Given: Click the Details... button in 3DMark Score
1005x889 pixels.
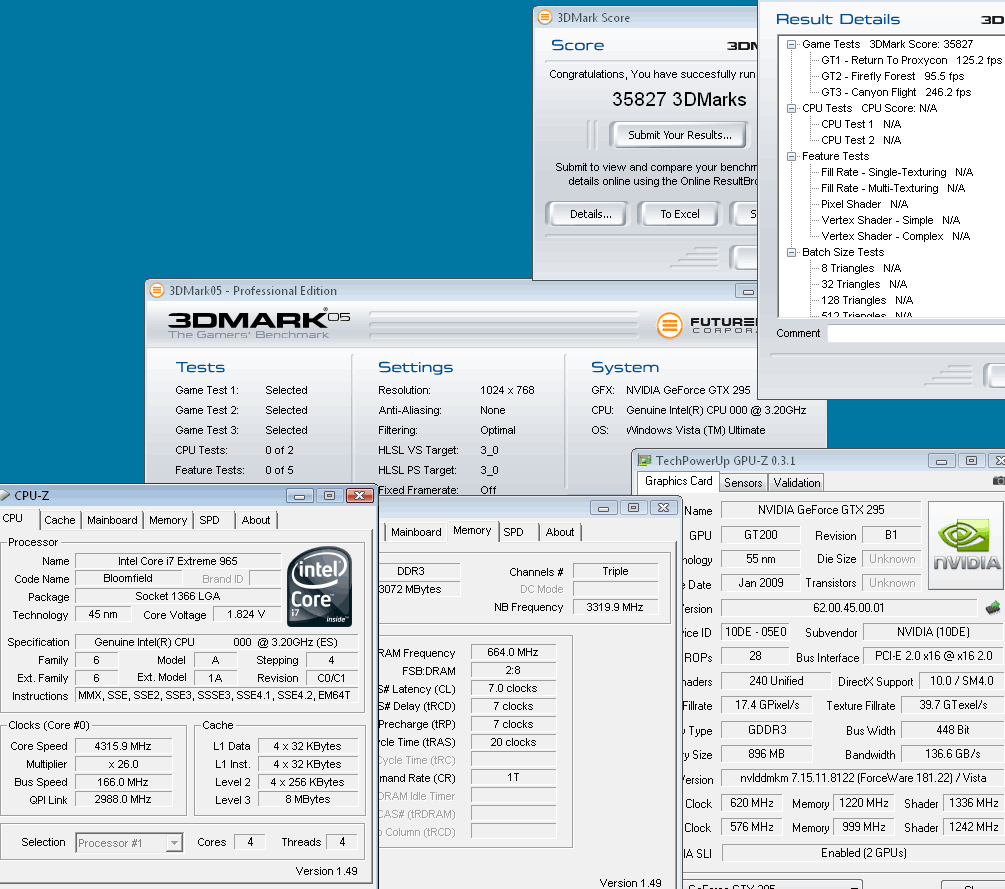Looking at the screenshot, I should tap(590, 214).
